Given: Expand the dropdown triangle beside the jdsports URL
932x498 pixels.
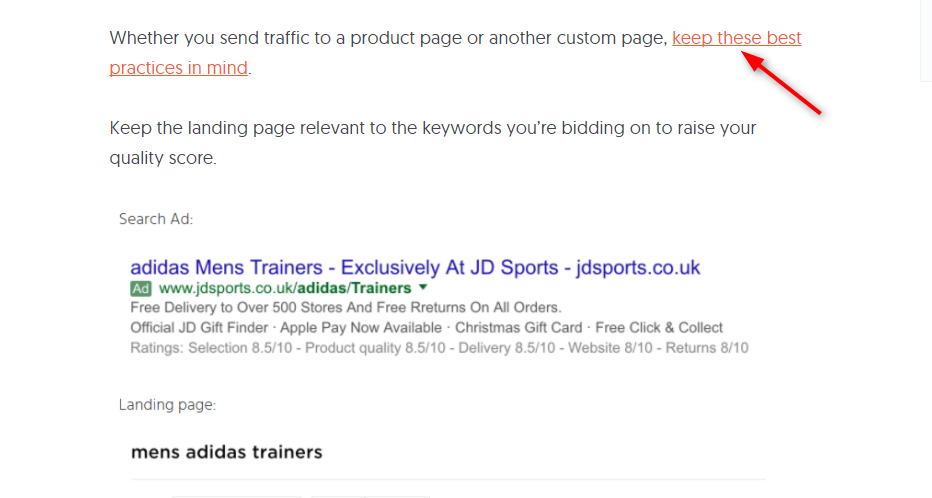Looking at the screenshot, I should tap(423, 288).
